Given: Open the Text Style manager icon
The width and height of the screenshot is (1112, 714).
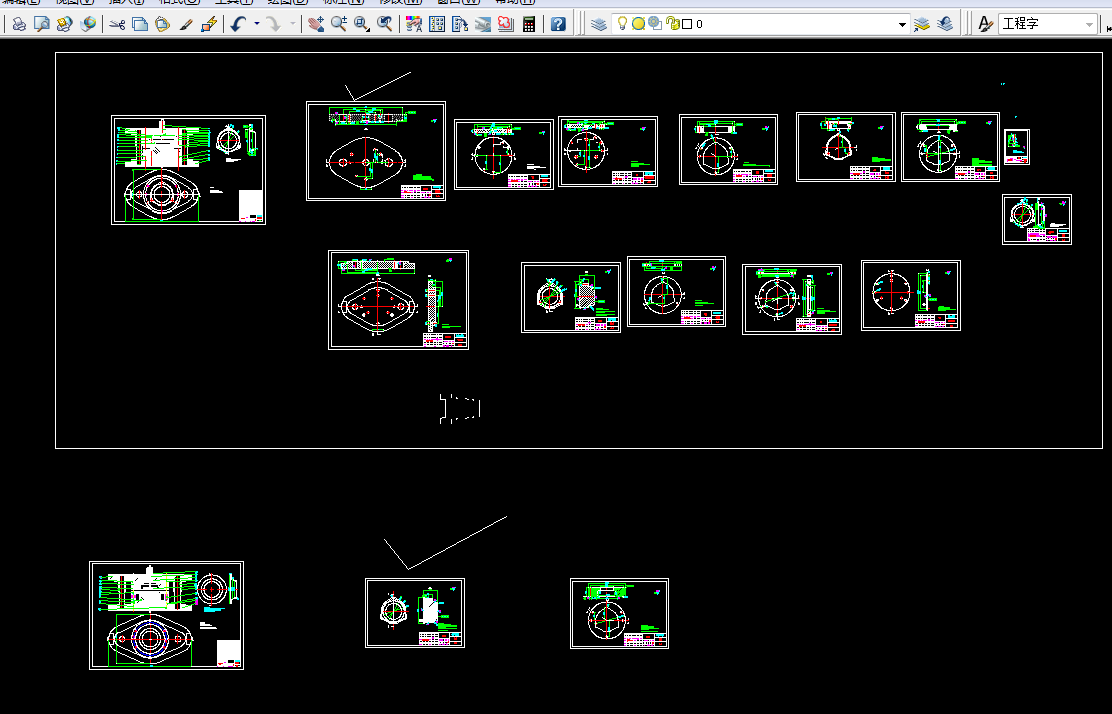Looking at the screenshot, I should pos(986,24).
